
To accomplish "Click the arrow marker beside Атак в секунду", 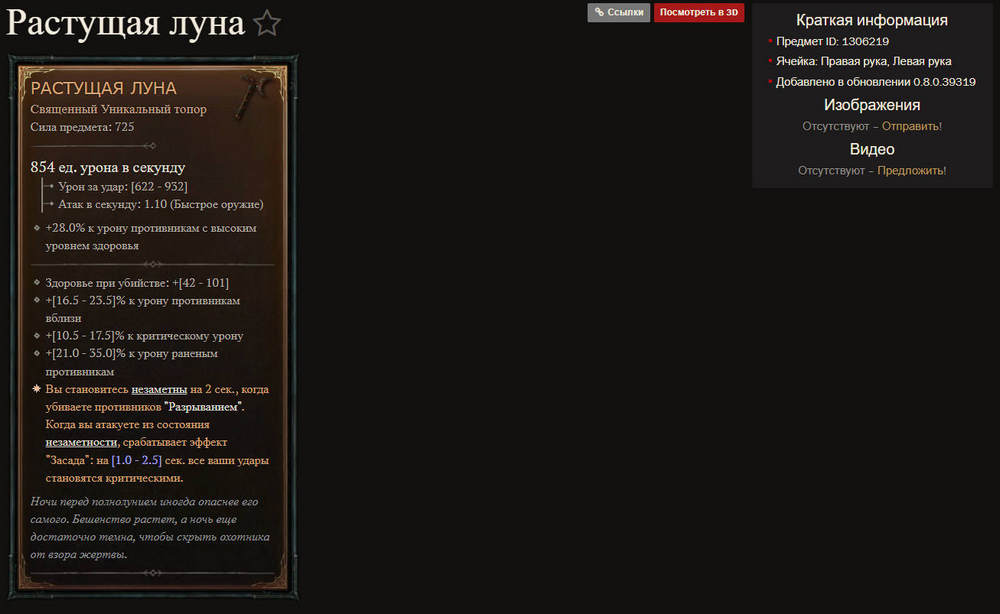I will tap(48, 205).
